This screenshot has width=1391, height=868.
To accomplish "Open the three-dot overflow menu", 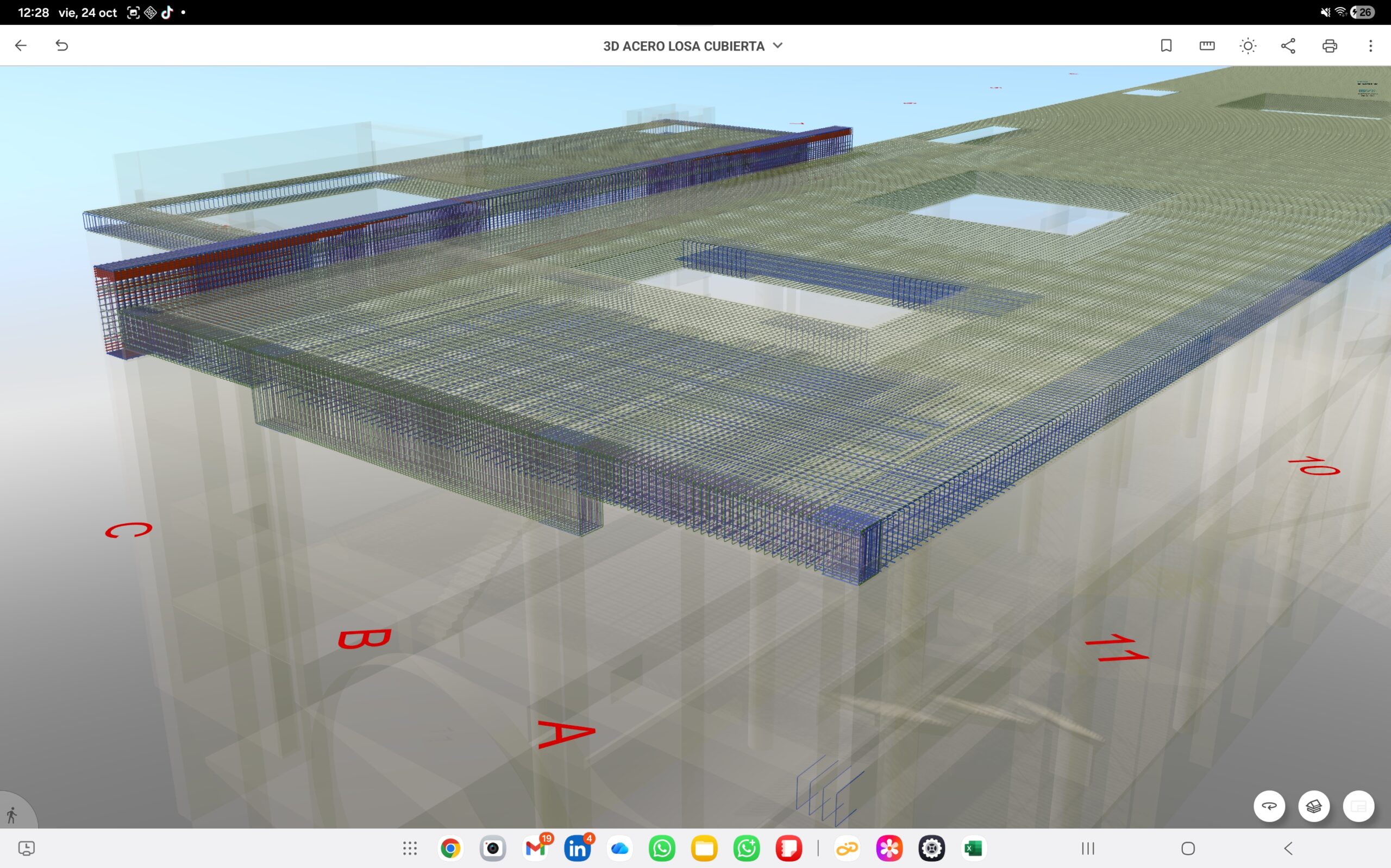I will (1370, 46).
